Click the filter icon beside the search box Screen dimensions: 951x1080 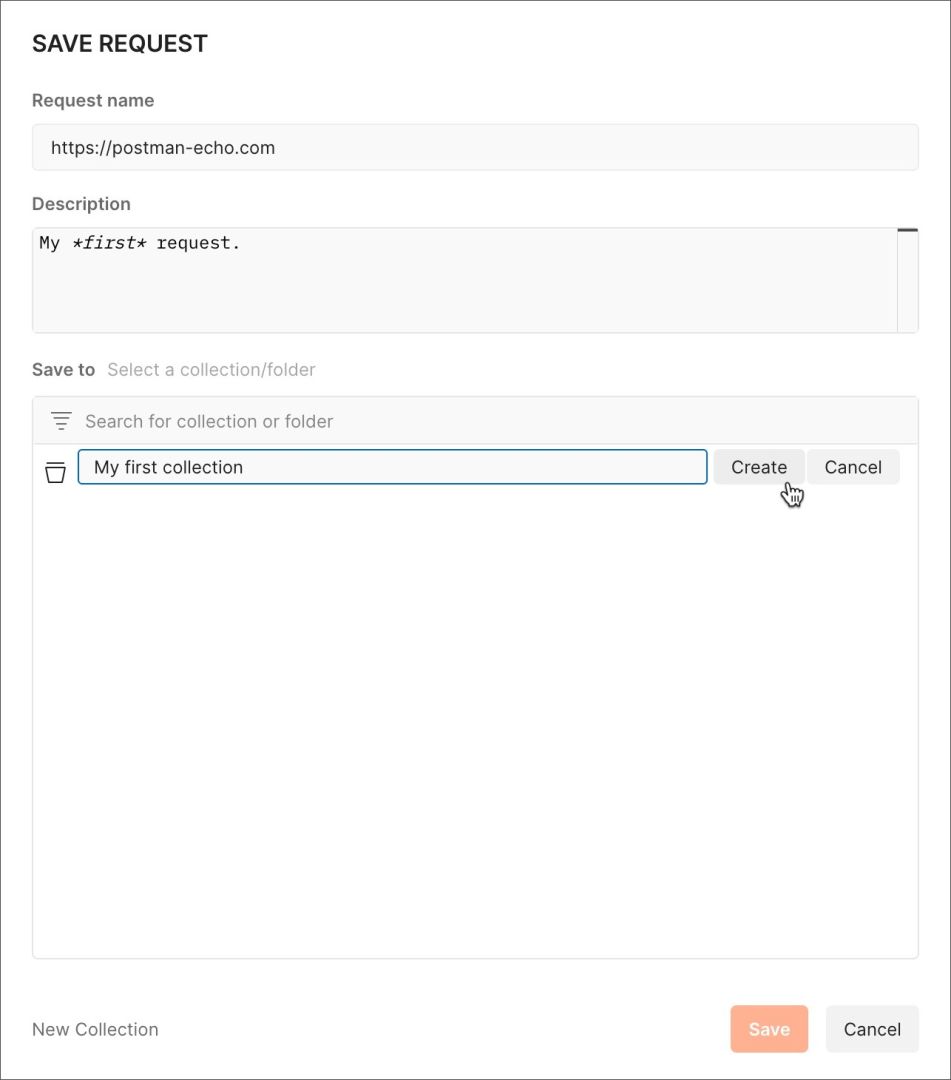(x=61, y=421)
